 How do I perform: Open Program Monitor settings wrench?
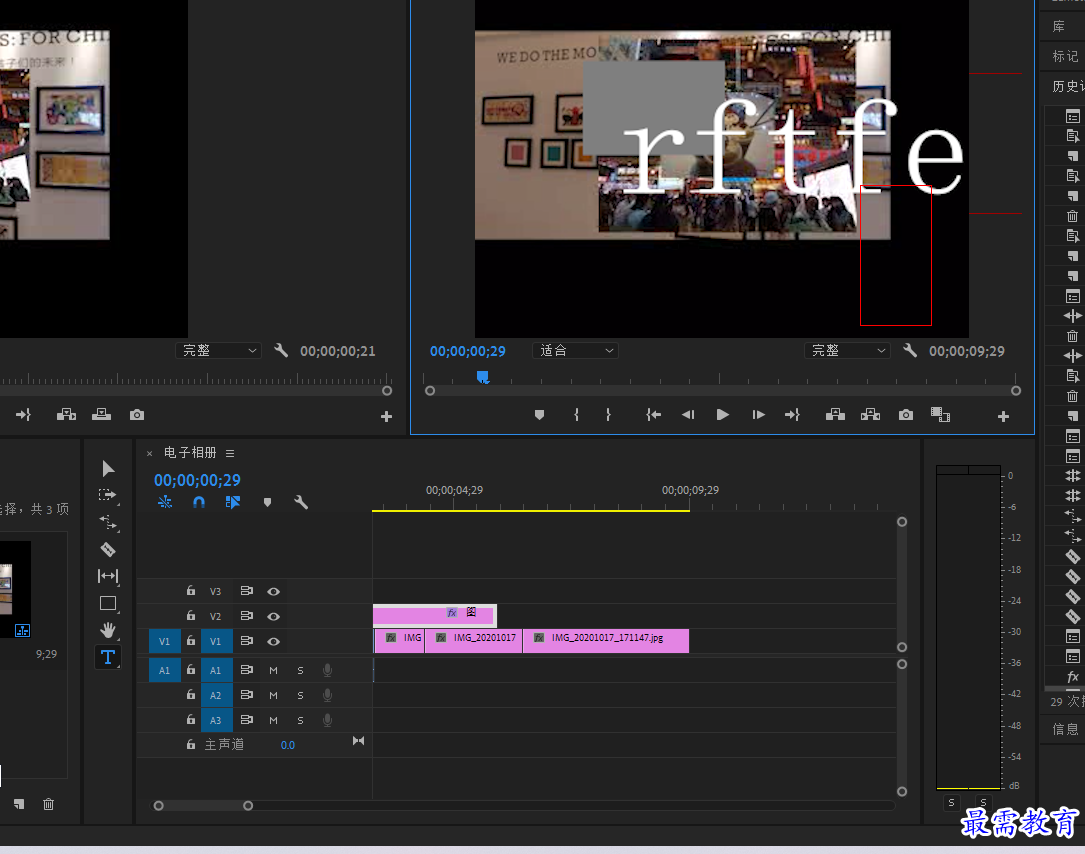910,350
